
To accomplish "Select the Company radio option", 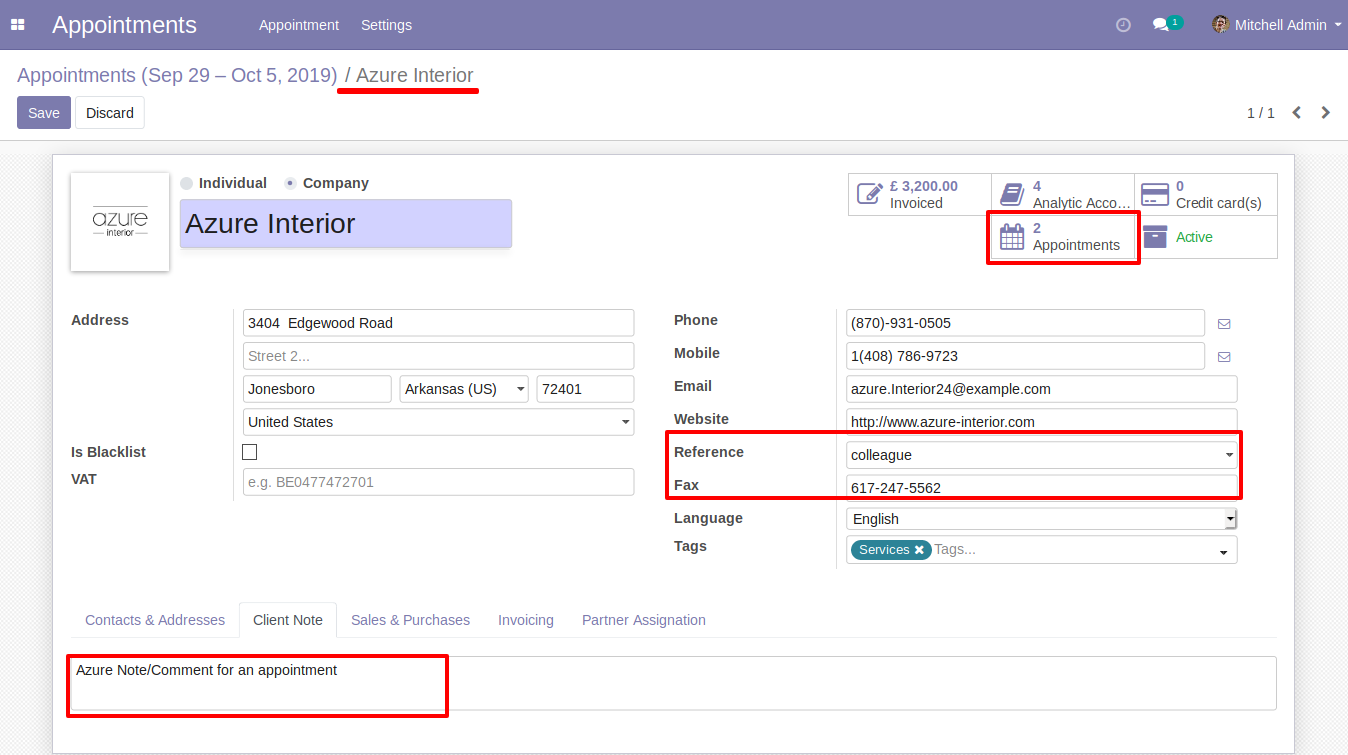I will 290,184.
